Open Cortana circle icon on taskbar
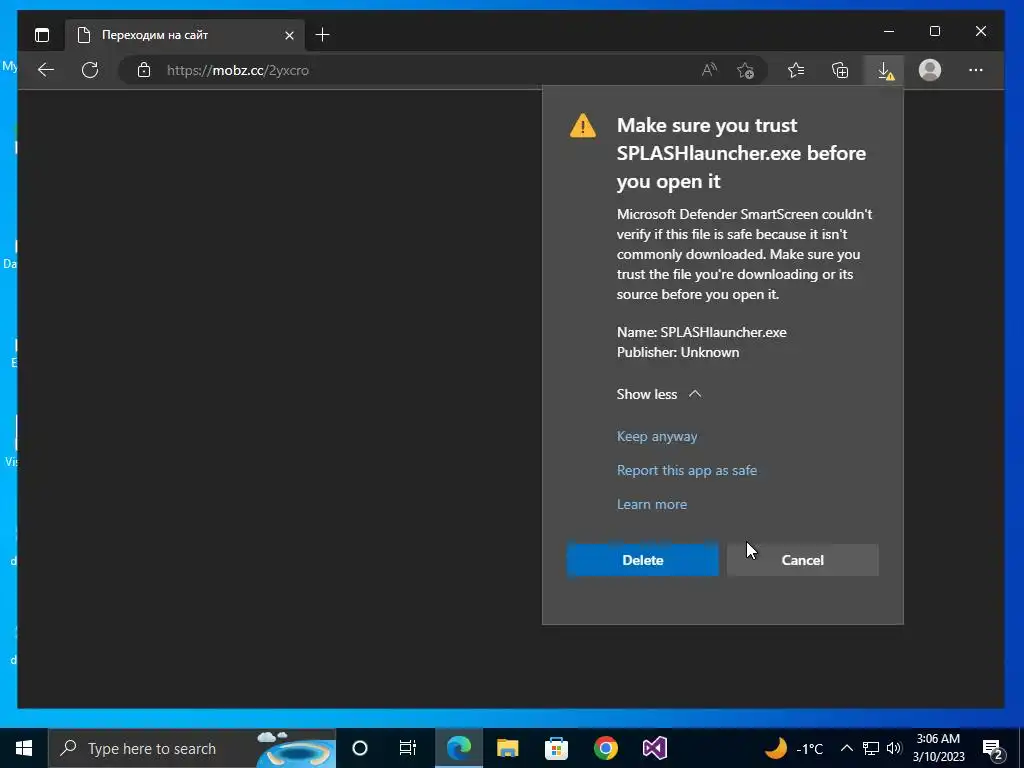This screenshot has height=768, width=1024. [360, 748]
